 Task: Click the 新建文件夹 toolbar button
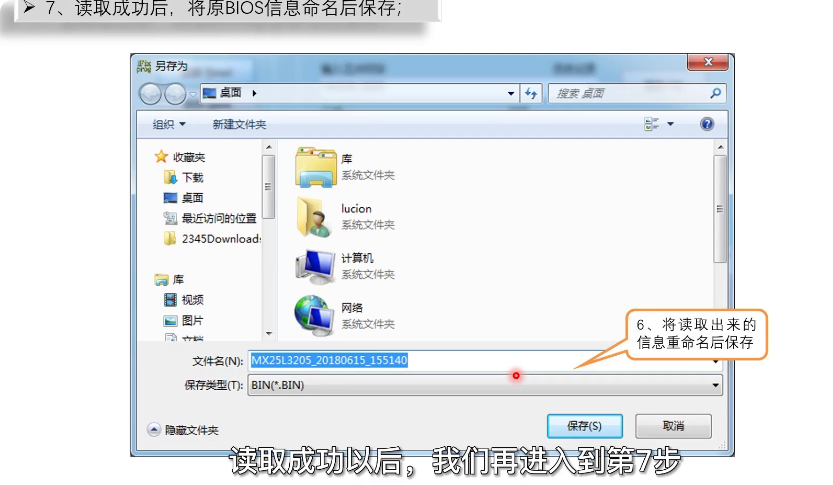tap(239, 124)
